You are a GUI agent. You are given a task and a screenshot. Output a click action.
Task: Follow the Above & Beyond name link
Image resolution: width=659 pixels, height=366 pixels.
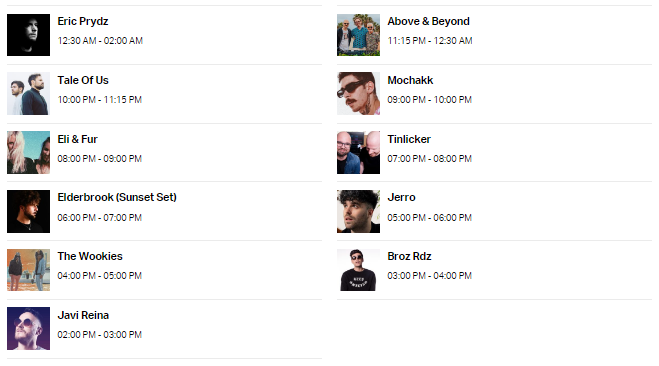tap(428, 21)
